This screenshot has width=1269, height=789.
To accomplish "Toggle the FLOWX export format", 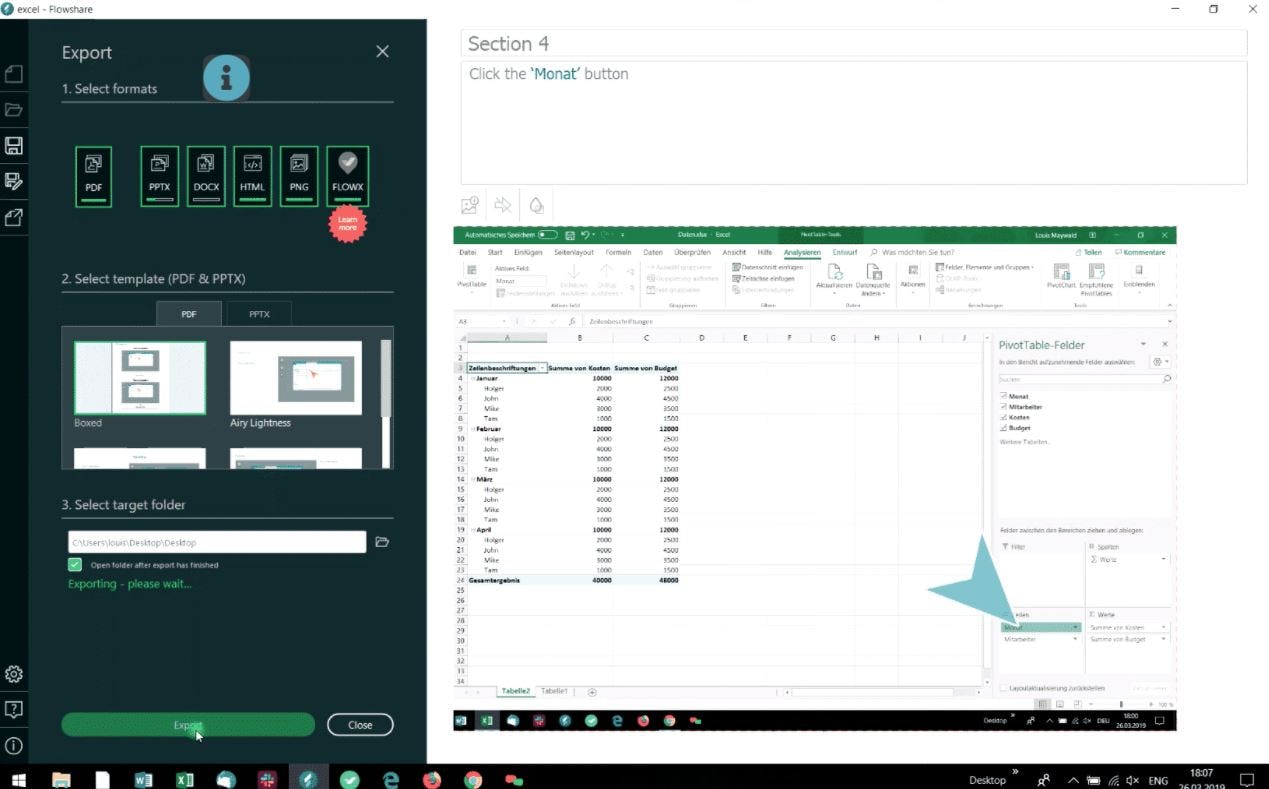I will point(348,177).
